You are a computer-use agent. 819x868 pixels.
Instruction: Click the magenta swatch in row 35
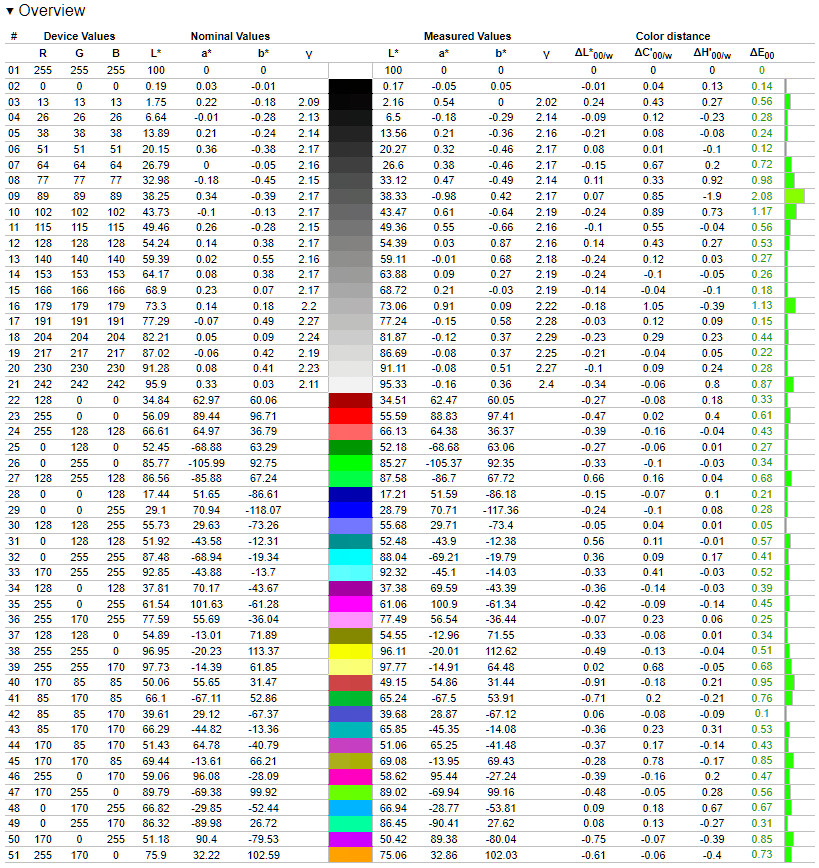350,604
